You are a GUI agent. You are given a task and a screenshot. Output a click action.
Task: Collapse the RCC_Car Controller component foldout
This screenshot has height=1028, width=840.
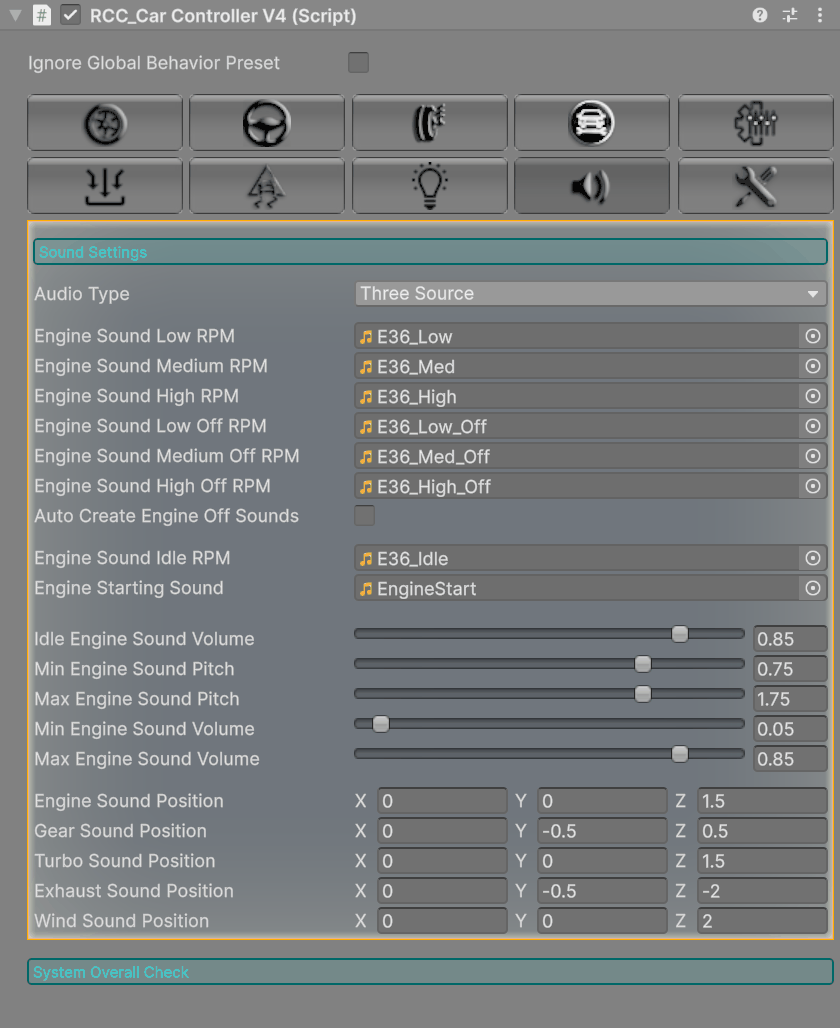click(x=15, y=14)
